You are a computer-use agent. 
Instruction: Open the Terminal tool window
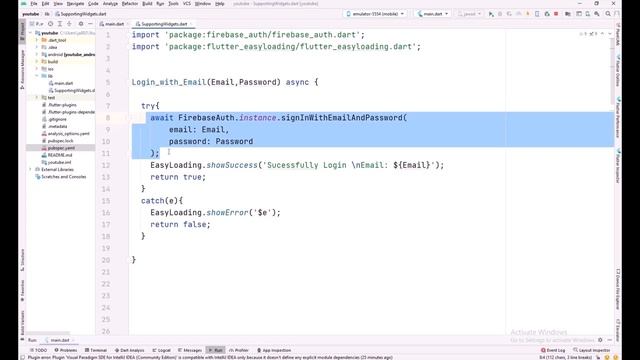point(96,350)
